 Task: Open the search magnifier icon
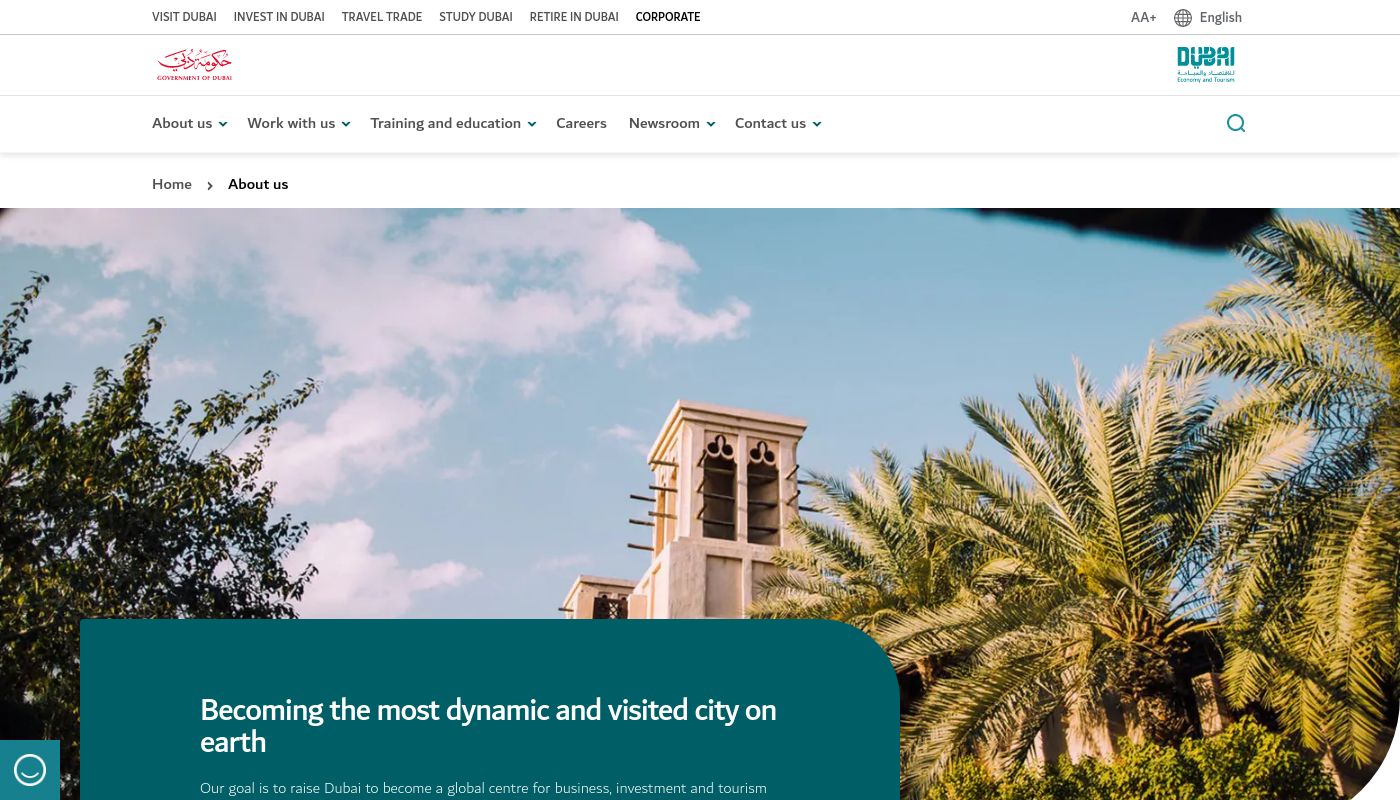tap(1236, 123)
